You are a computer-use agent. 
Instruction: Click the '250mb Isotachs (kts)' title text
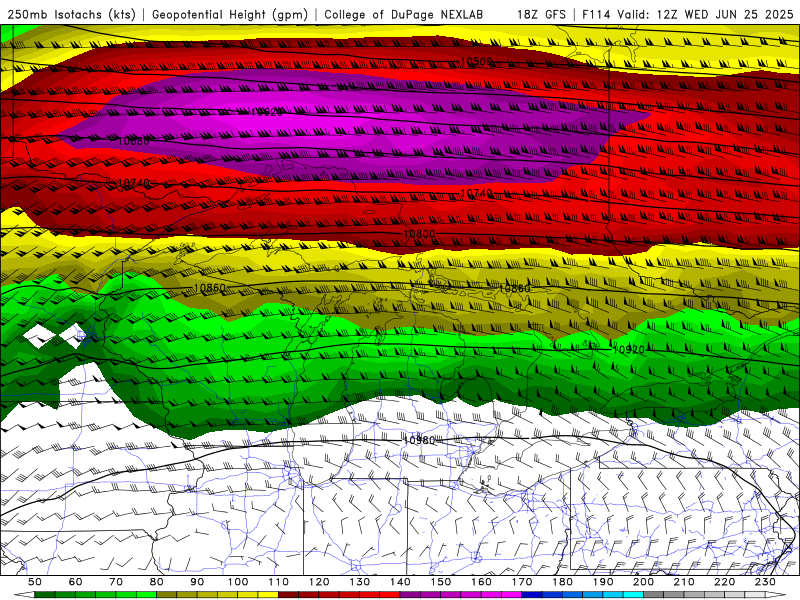pos(71,14)
